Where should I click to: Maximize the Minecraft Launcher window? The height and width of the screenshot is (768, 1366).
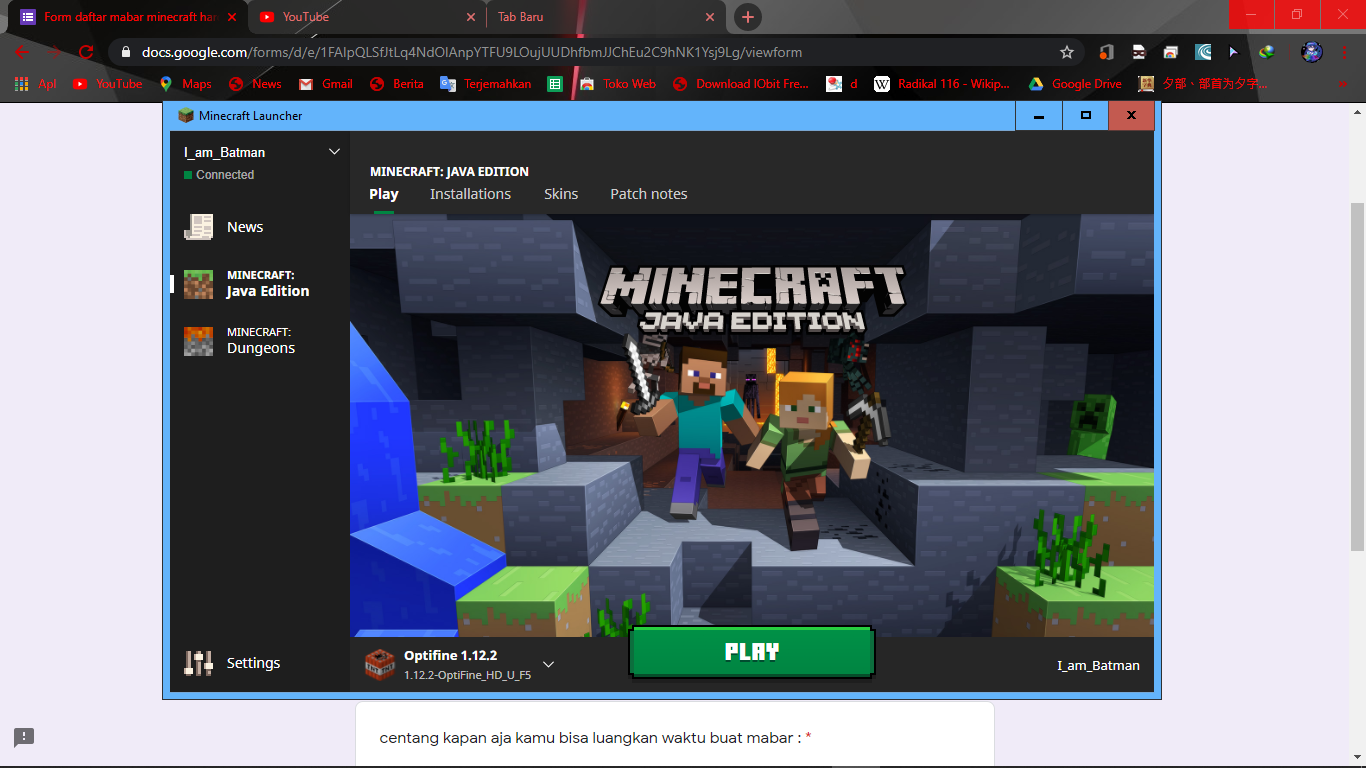[x=1085, y=116]
